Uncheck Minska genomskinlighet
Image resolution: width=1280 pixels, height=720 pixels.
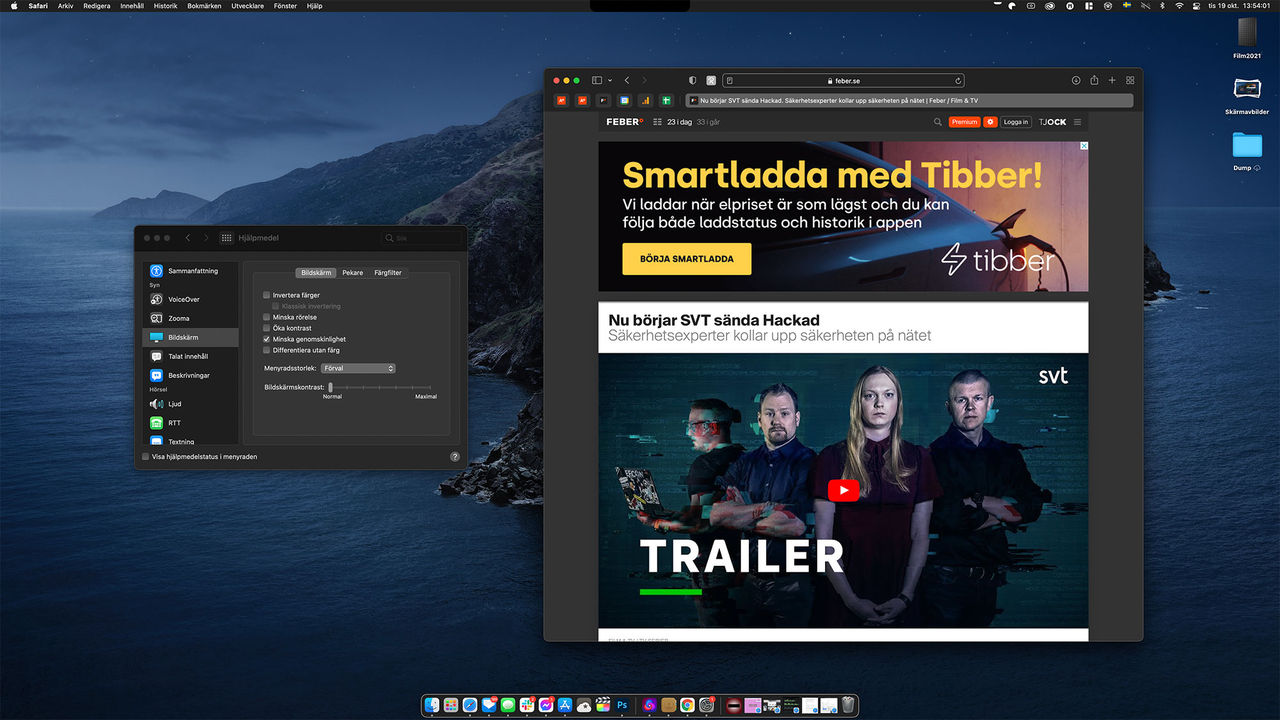[267, 339]
